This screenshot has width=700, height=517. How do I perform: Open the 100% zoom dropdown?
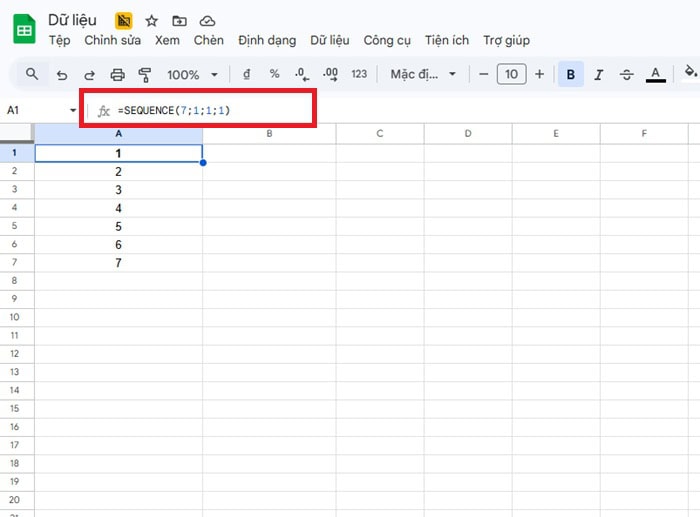point(192,74)
